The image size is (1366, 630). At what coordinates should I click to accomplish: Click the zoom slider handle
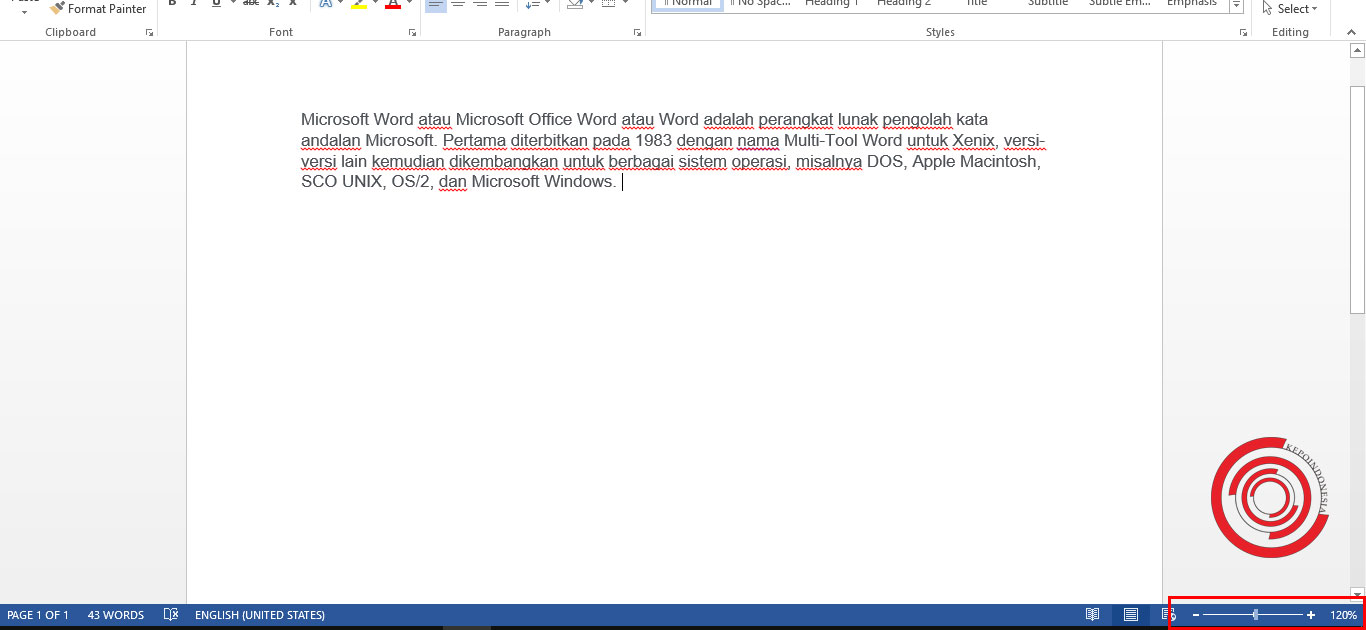pos(1256,615)
